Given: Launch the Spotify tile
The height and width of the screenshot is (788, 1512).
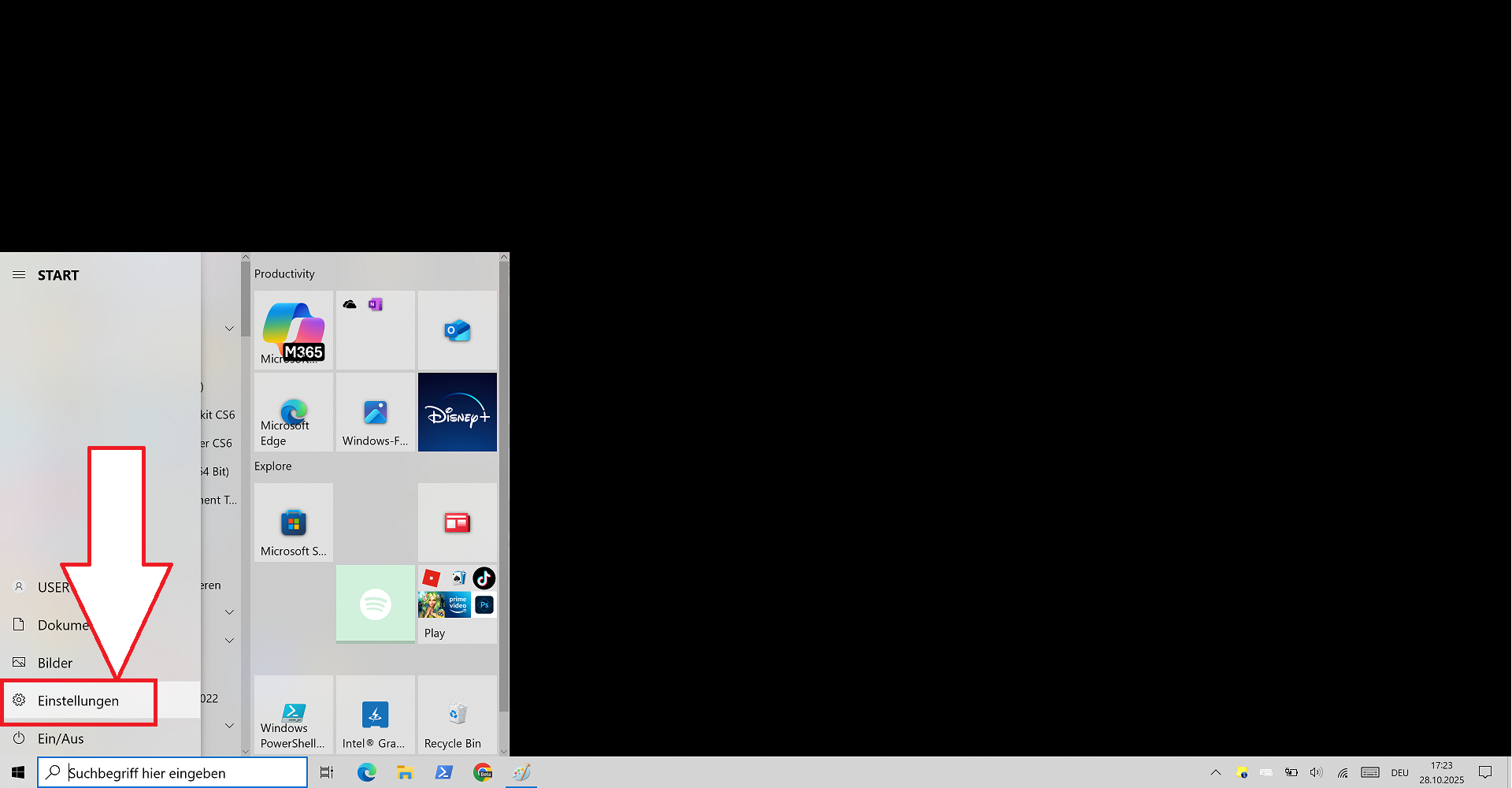Looking at the screenshot, I should click(x=375, y=604).
